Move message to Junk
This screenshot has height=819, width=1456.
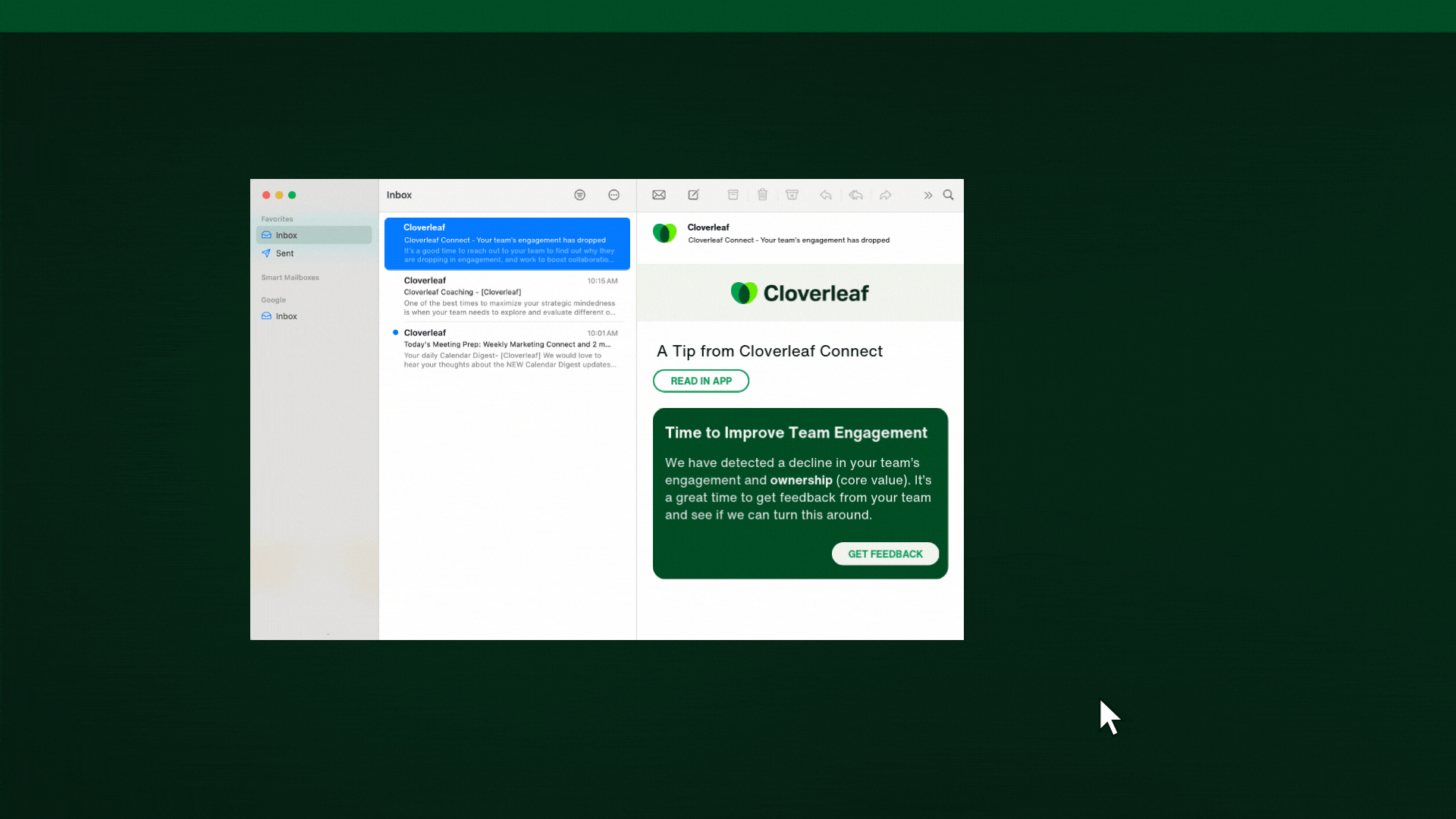(792, 195)
